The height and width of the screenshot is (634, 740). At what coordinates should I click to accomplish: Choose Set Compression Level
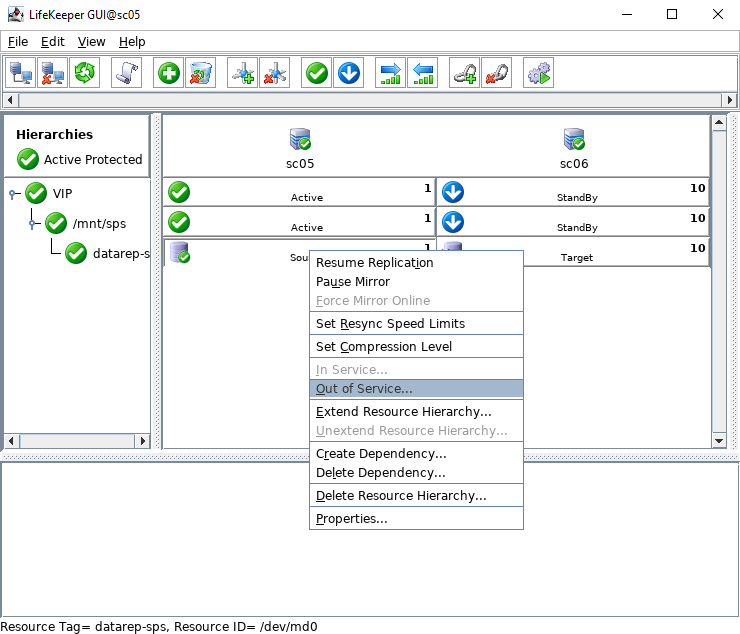416,347
